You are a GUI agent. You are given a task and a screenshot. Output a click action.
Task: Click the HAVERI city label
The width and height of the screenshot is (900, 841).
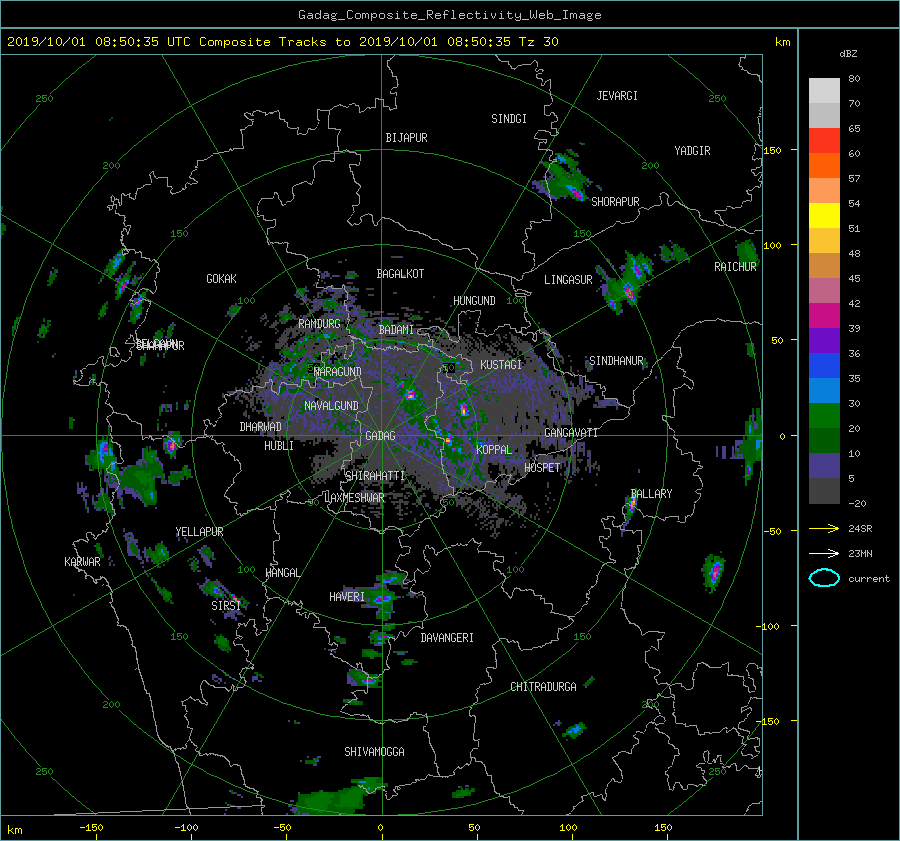click(347, 597)
